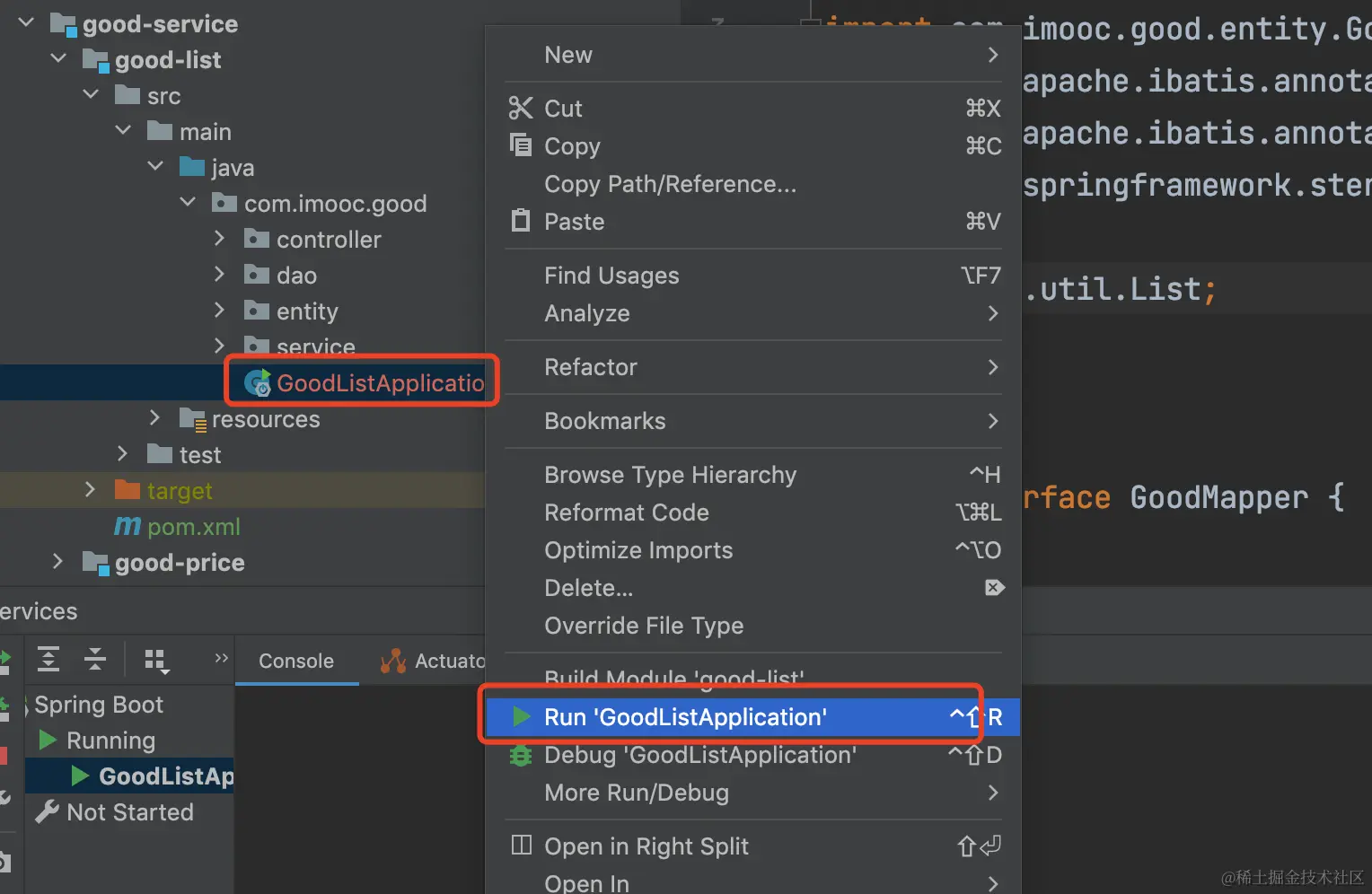
Task: Click the resources folder icon
Action: click(x=193, y=419)
